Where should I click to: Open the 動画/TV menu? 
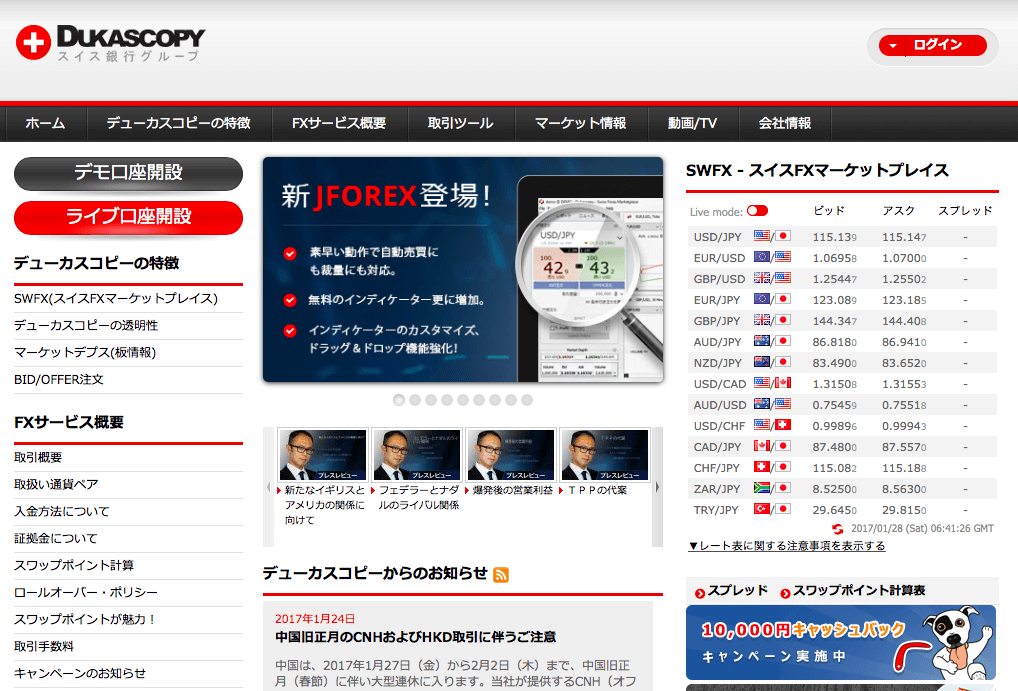[692, 123]
